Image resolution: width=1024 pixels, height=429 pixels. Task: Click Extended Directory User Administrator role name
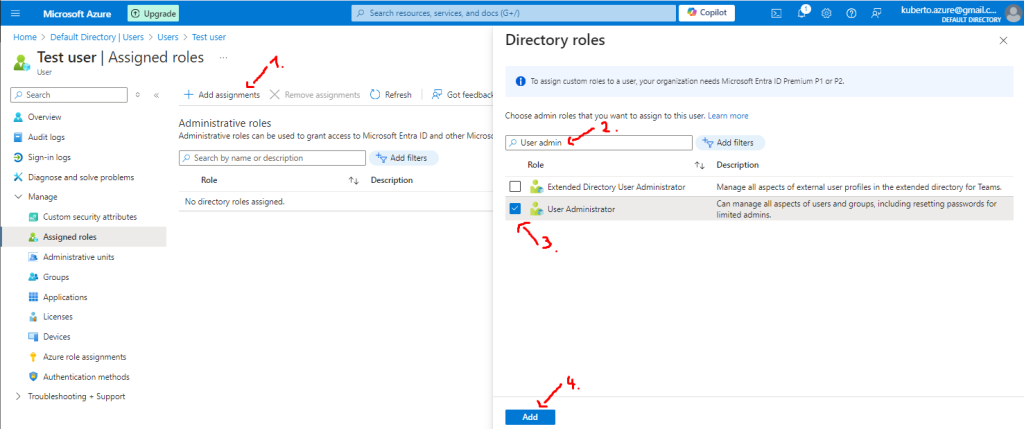pos(616,187)
